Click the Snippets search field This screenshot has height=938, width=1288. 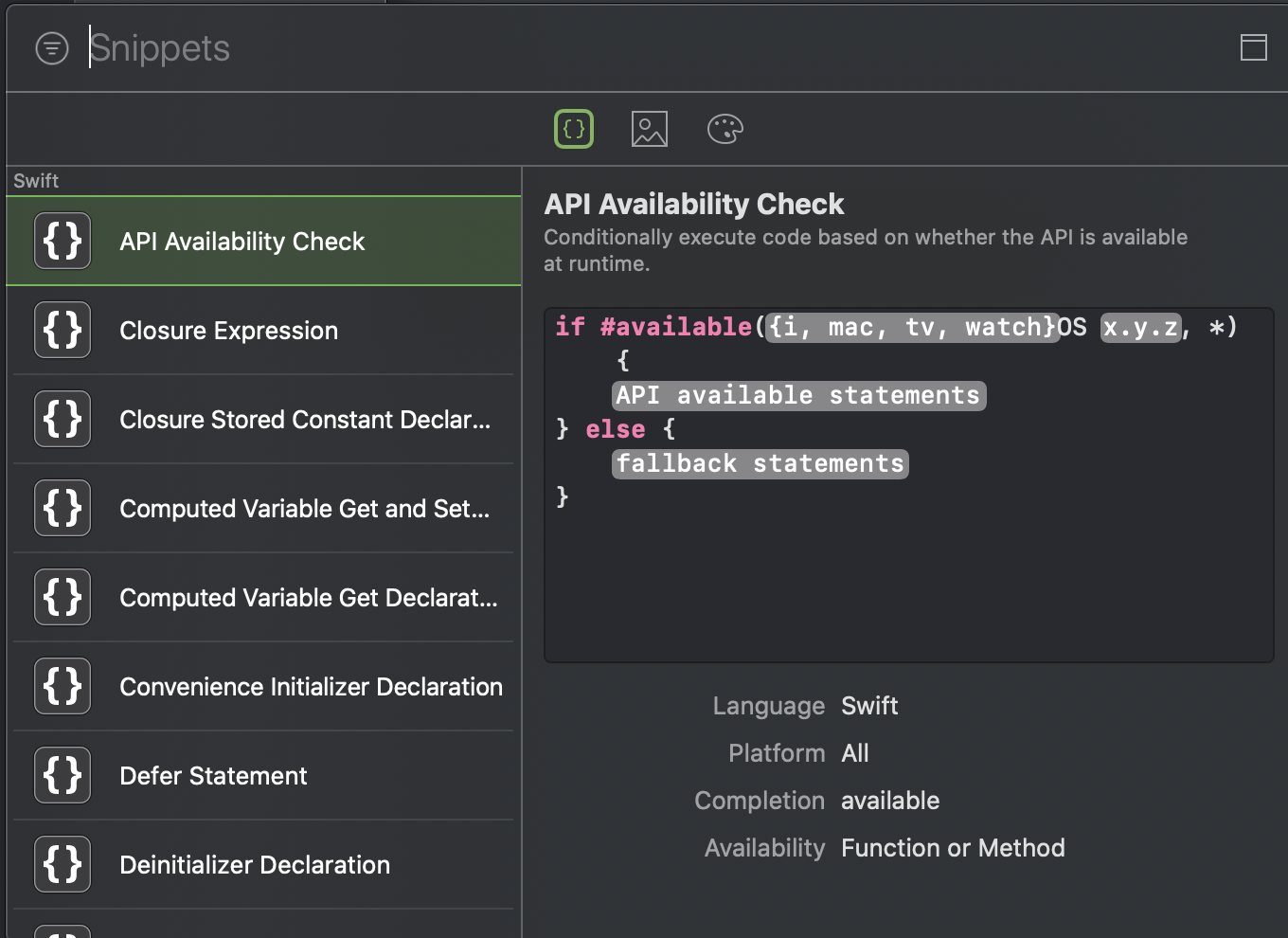[x=568, y=48]
